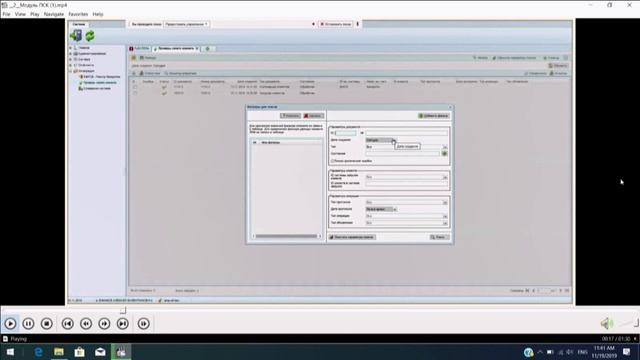
Task: Show hidden system tray icons
Action: click(x=540, y=352)
